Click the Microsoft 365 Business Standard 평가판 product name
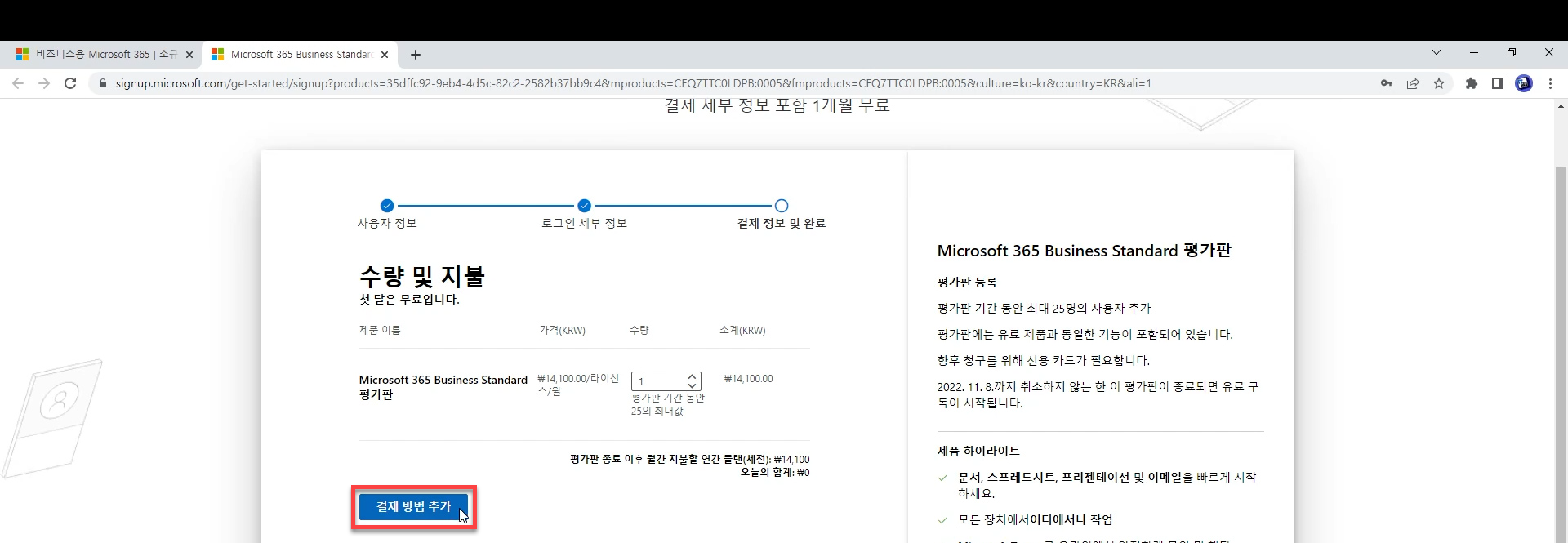The height and width of the screenshot is (543, 1568). (443, 387)
